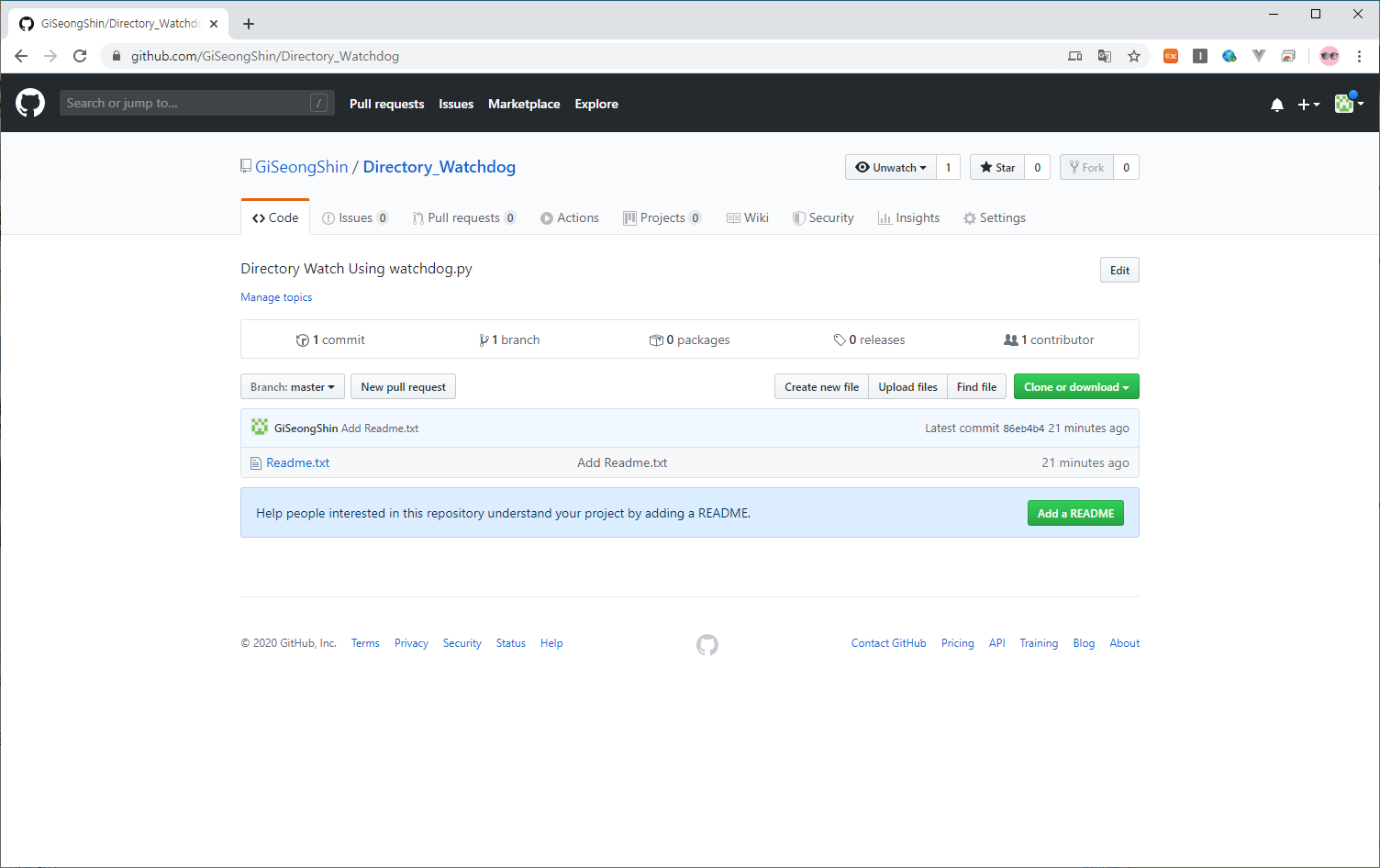Open the GitHub home logo in the header
This screenshot has width=1380, height=868.
(30, 103)
